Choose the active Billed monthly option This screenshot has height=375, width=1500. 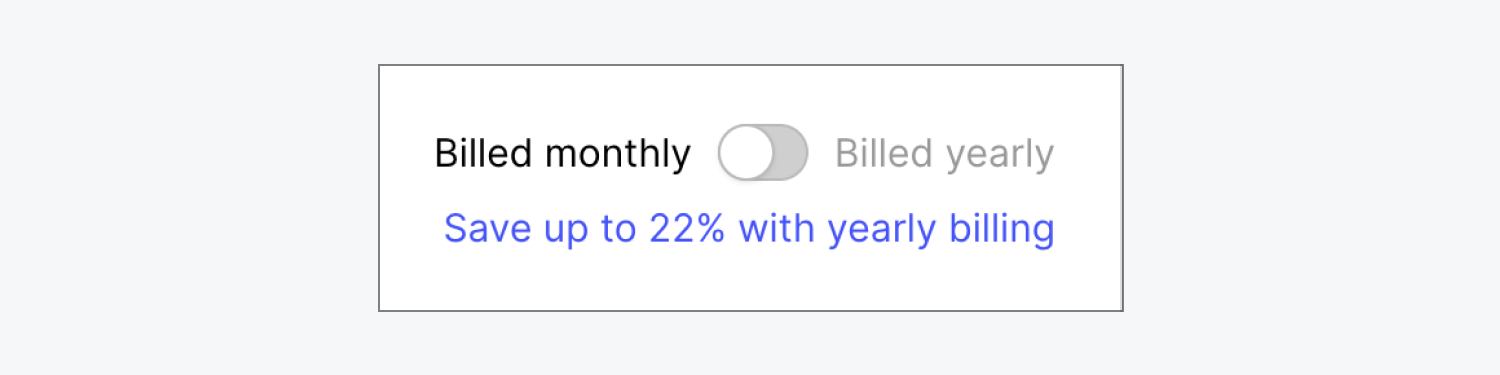pos(562,154)
